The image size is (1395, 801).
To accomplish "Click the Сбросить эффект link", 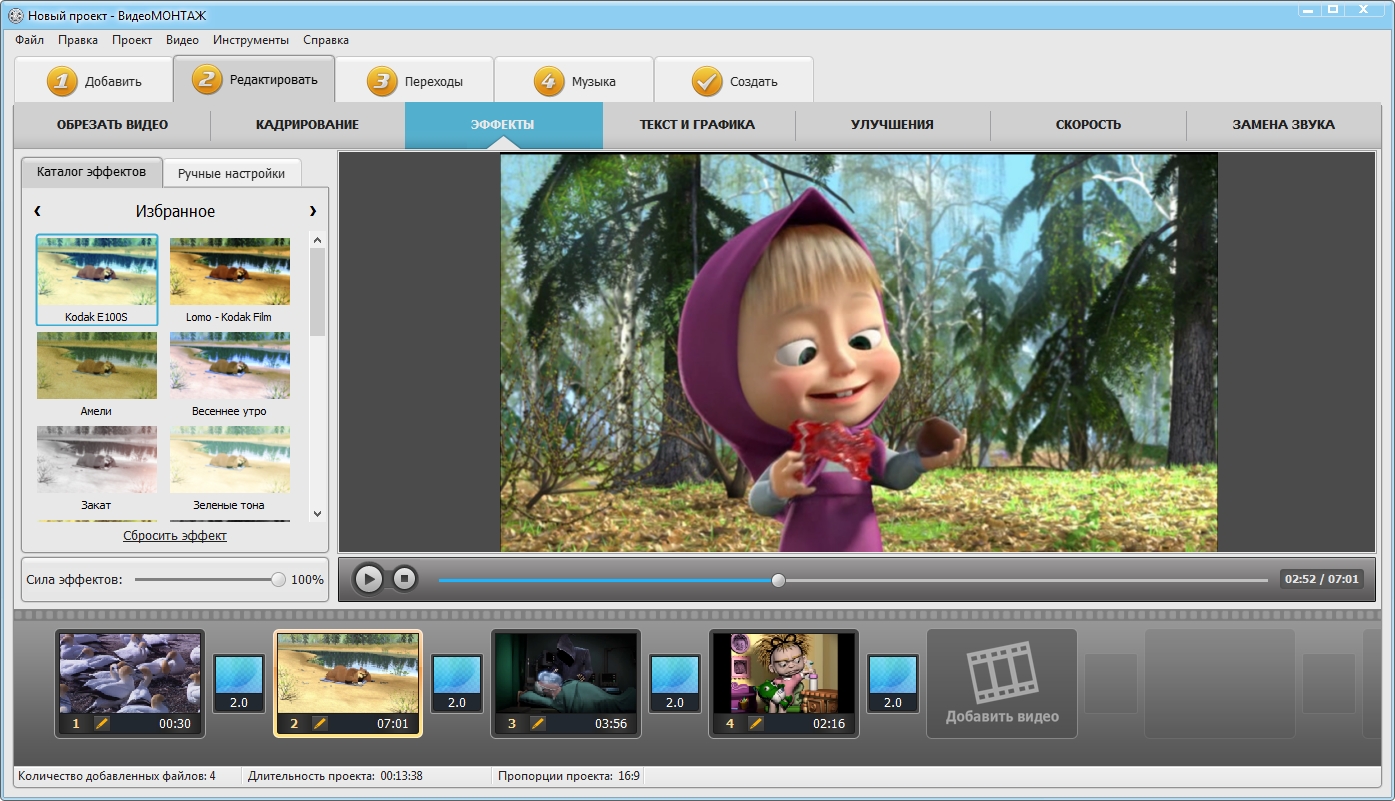I will (175, 535).
